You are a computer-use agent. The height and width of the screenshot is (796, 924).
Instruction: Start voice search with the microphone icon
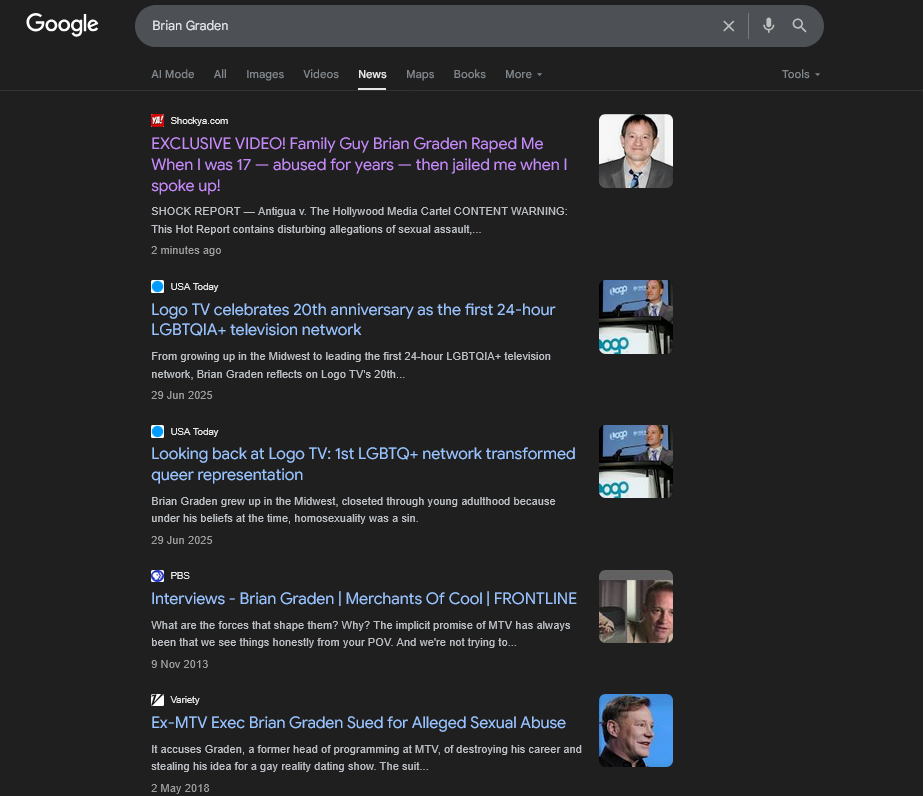[768, 26]
